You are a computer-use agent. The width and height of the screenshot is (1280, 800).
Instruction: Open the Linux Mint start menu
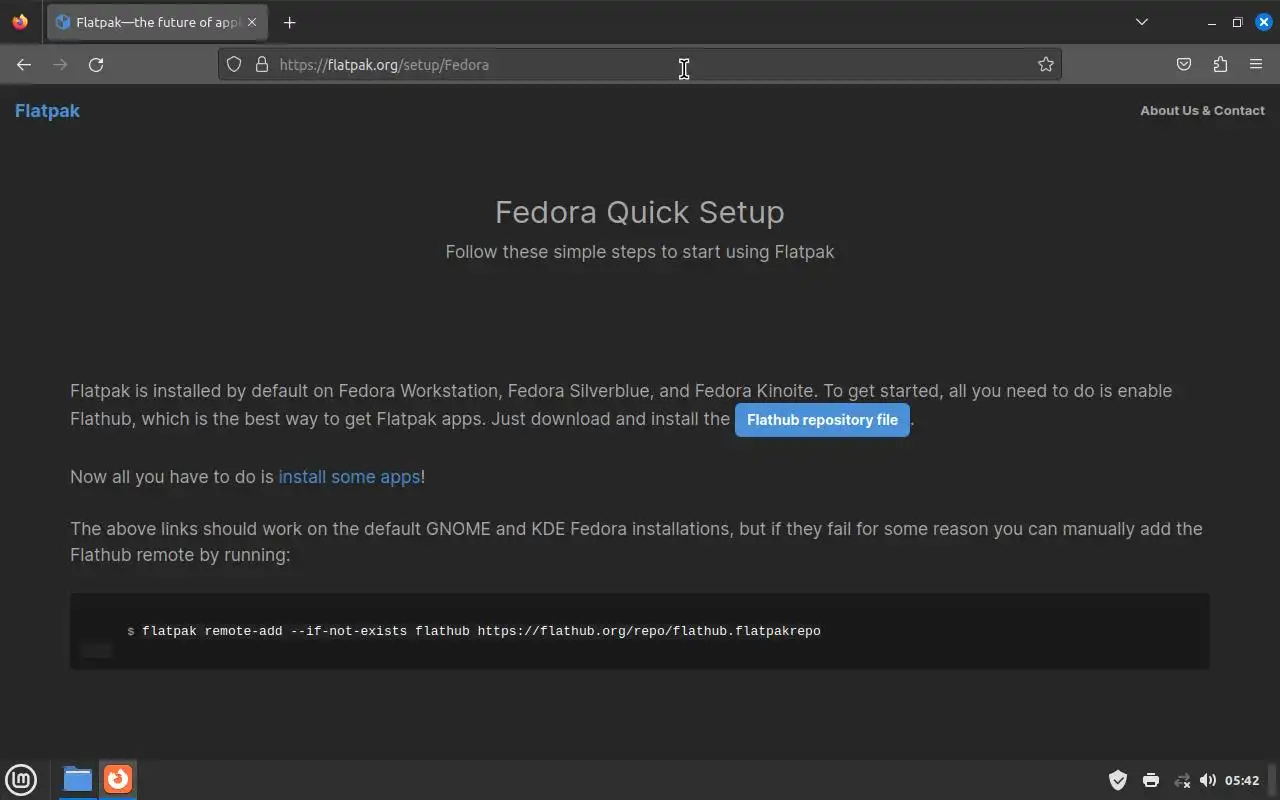(21, 779)
